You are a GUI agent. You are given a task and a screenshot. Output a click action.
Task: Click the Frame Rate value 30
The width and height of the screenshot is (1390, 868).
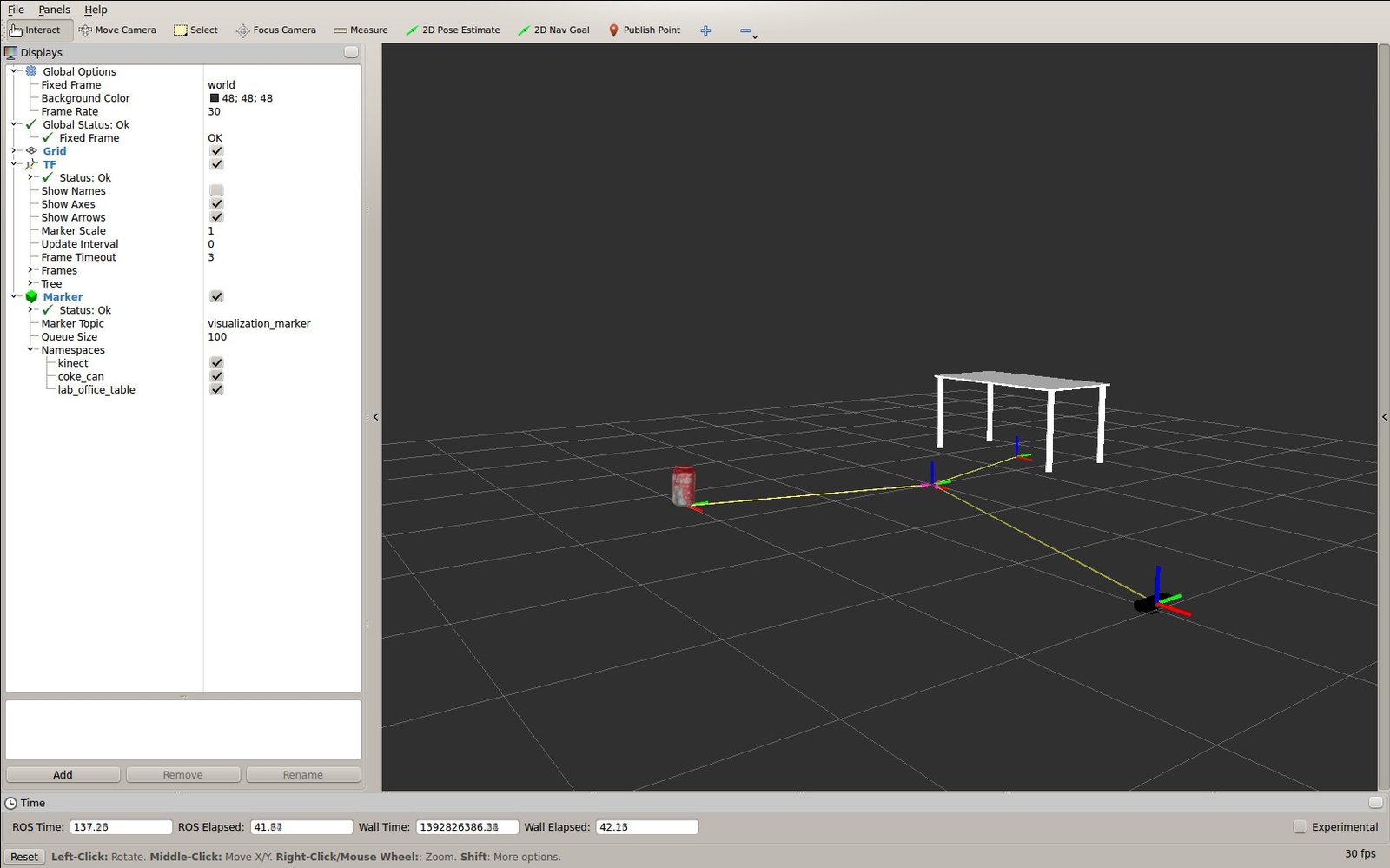click(214, 111)
